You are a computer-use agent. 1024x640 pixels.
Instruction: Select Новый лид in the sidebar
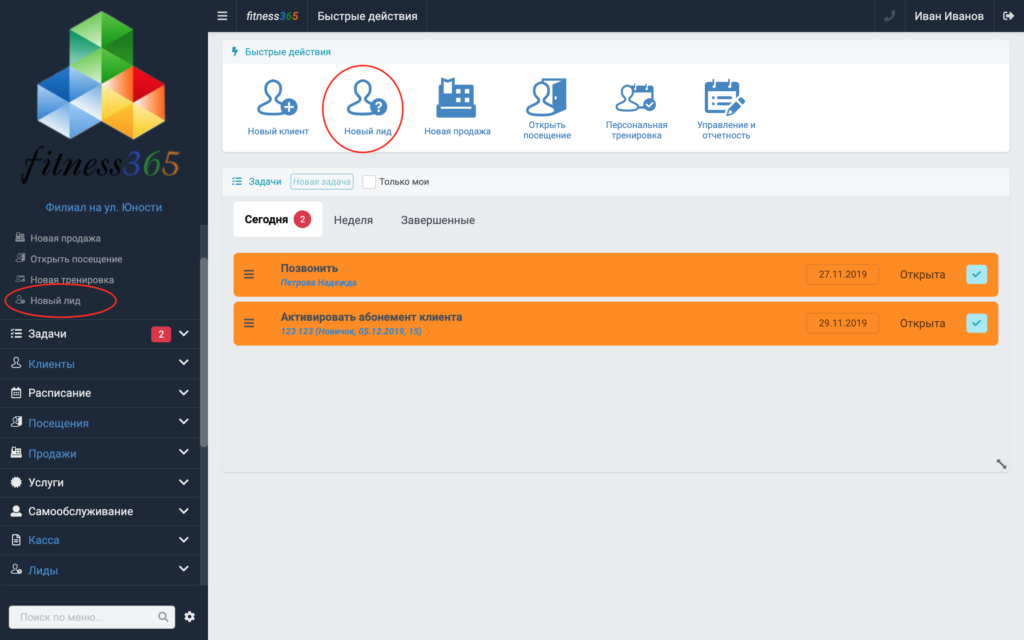[x=56, y=300]
